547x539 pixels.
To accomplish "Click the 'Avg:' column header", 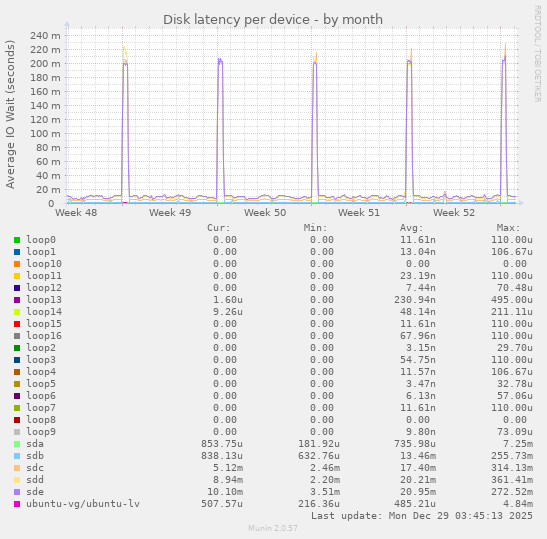I will pyautogui.click(x=412, y=228).
